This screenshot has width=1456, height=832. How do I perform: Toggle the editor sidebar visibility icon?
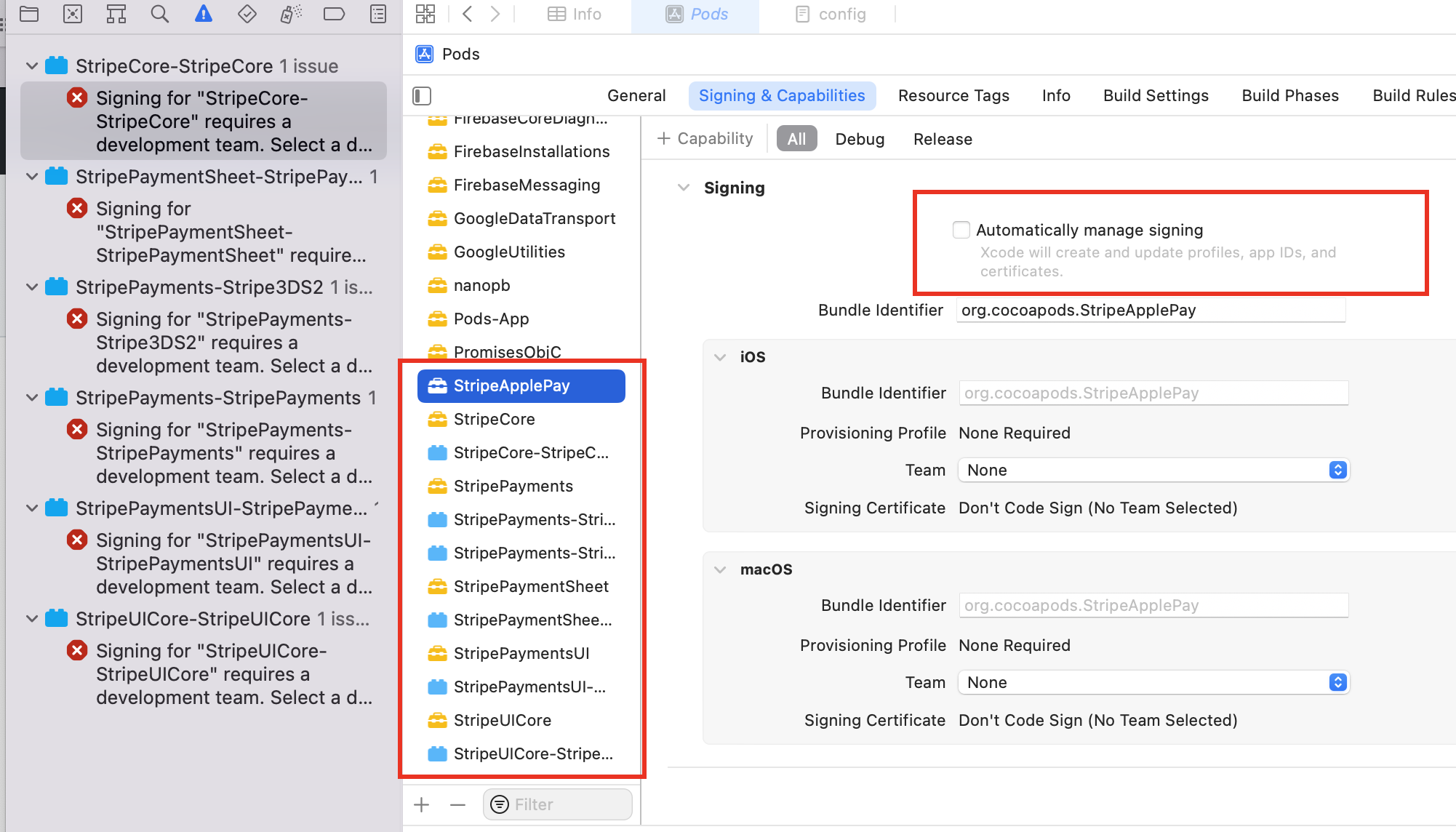pos(422,95)
